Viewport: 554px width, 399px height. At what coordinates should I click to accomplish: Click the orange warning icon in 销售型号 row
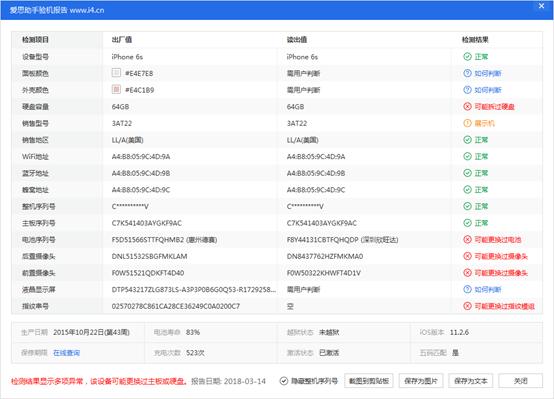point(467,123)
